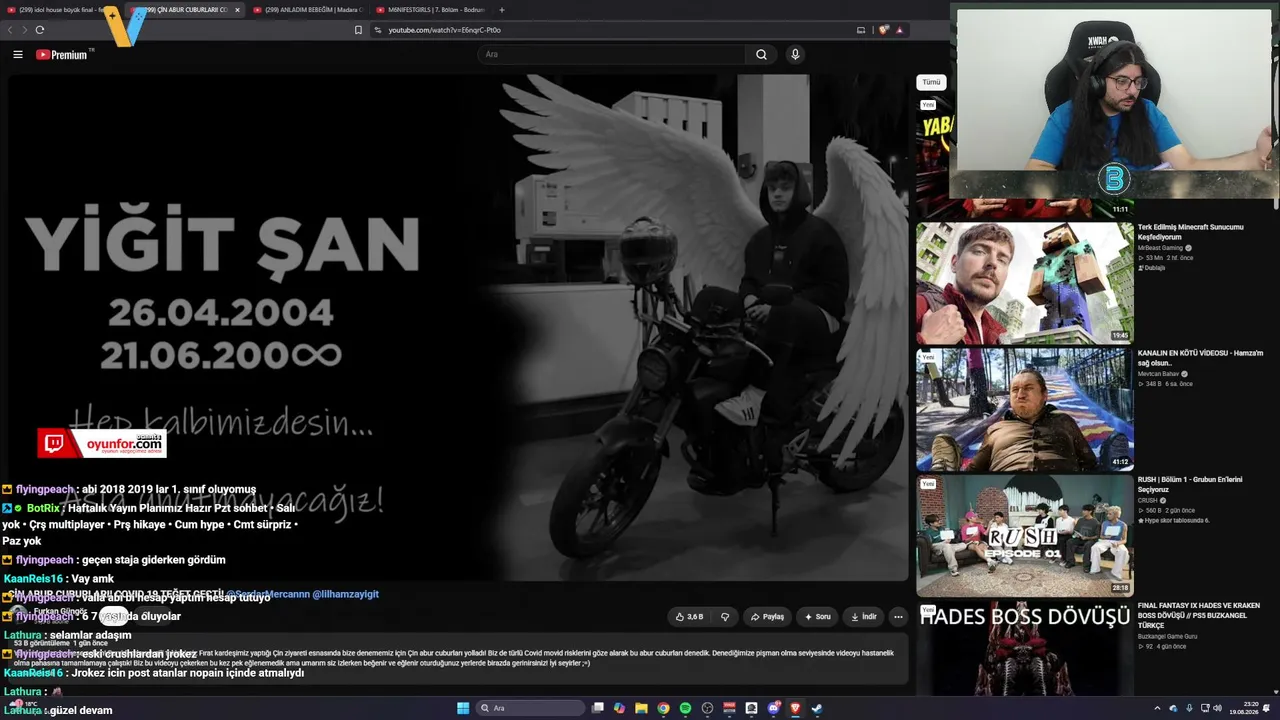Switch to Brave browser on the taskbar
This screenshot has height=720, width=1280.
pos(795,708)
